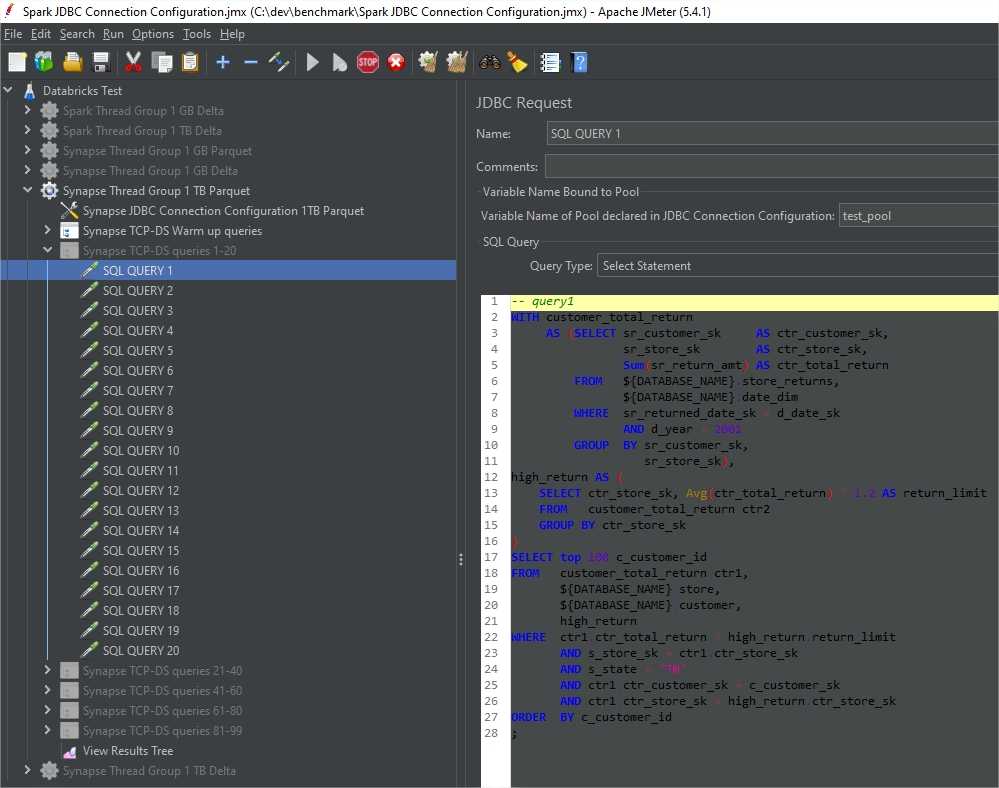Click the Paste clipboard icon

point(190,62)
